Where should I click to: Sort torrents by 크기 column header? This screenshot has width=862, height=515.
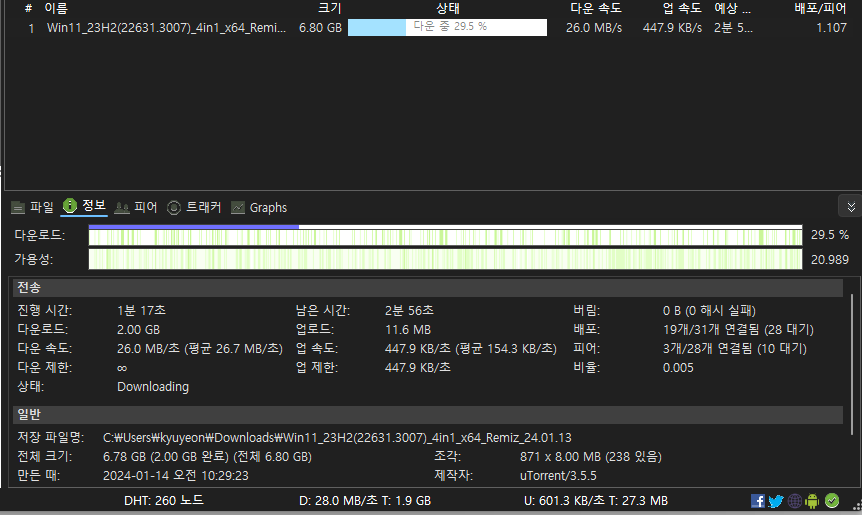coord(330,8)
